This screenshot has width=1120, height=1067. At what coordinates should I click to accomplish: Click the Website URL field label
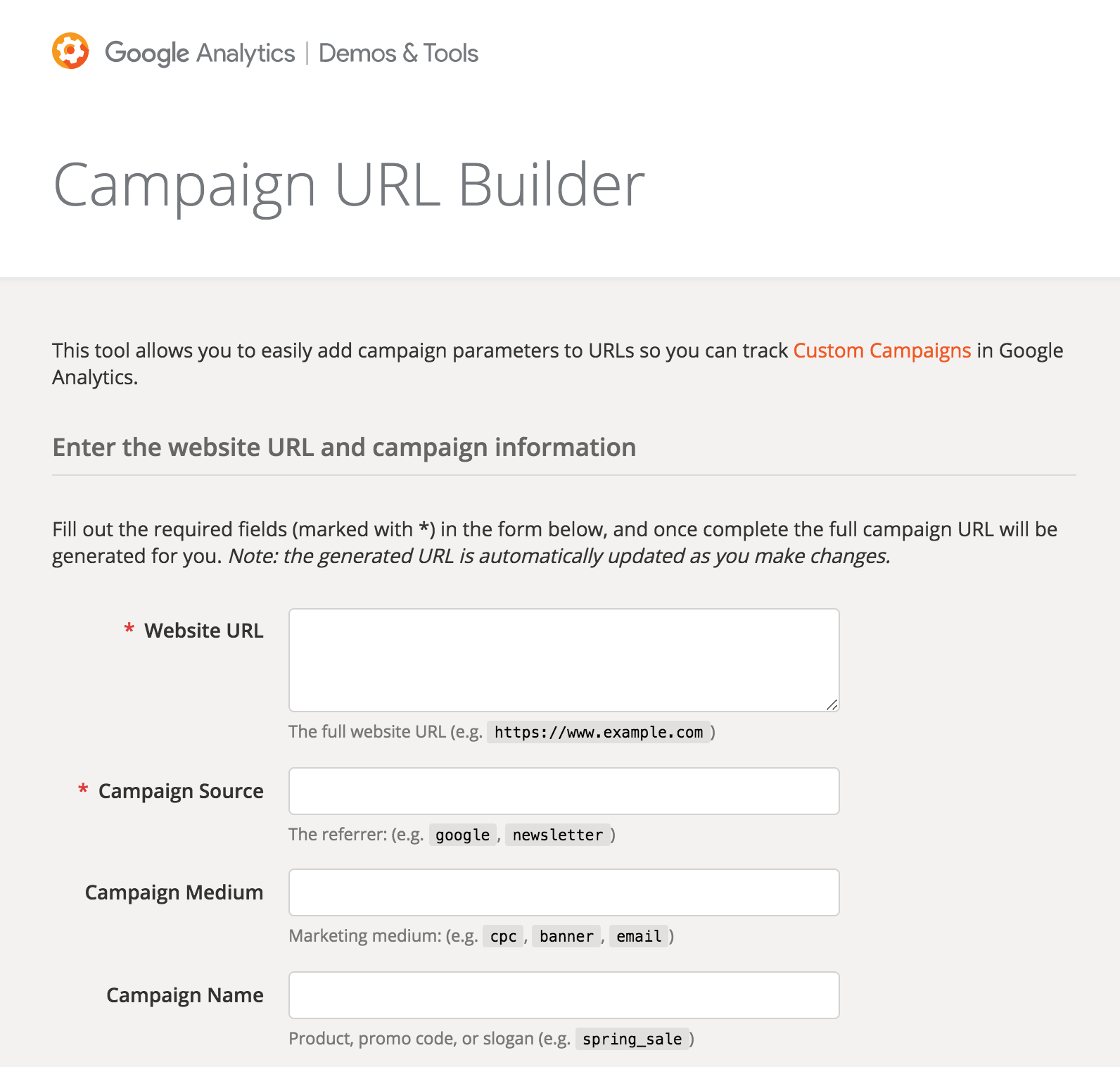coord(203,631)
